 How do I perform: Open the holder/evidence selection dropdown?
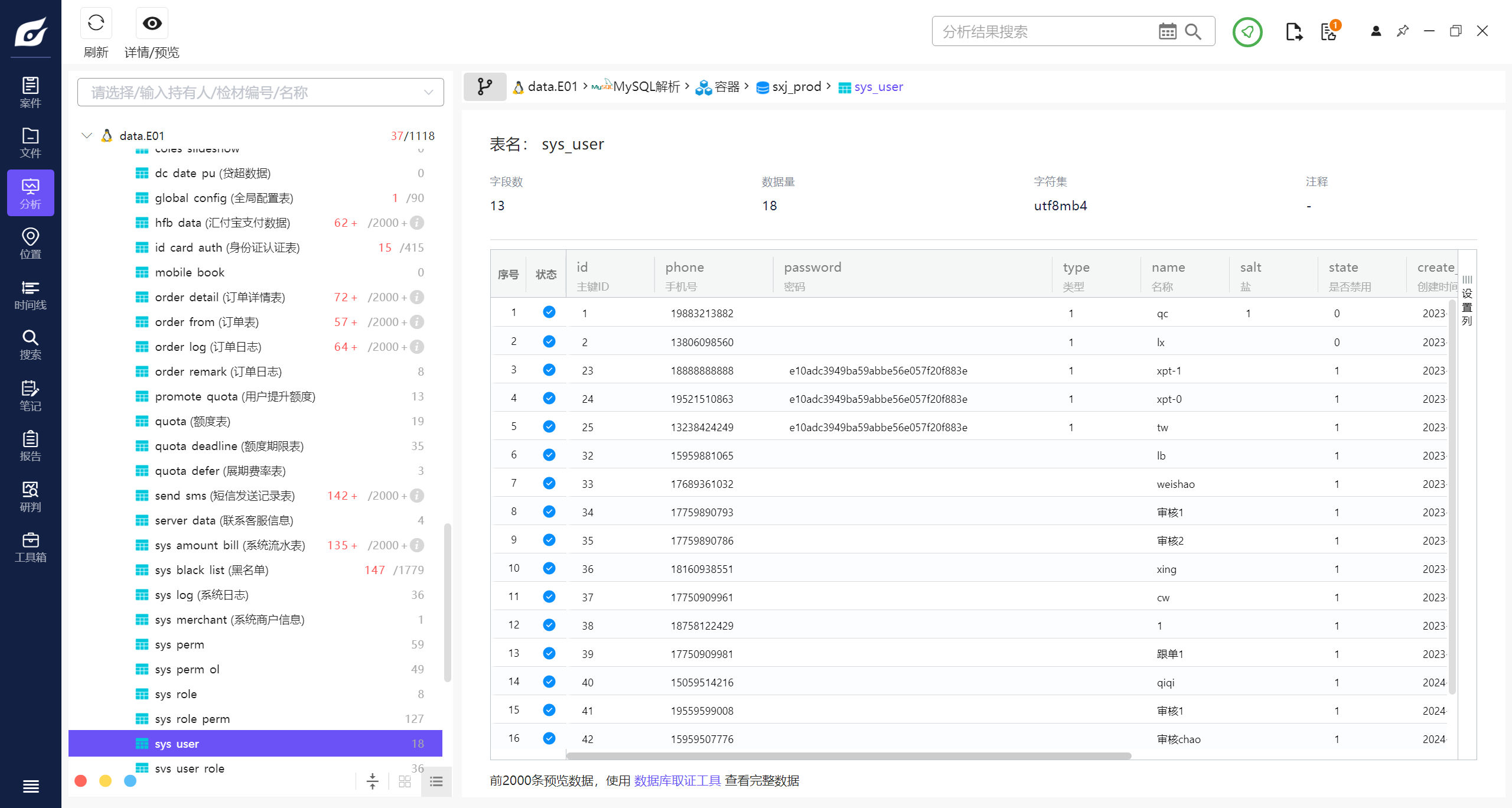[x=260, y=93]
